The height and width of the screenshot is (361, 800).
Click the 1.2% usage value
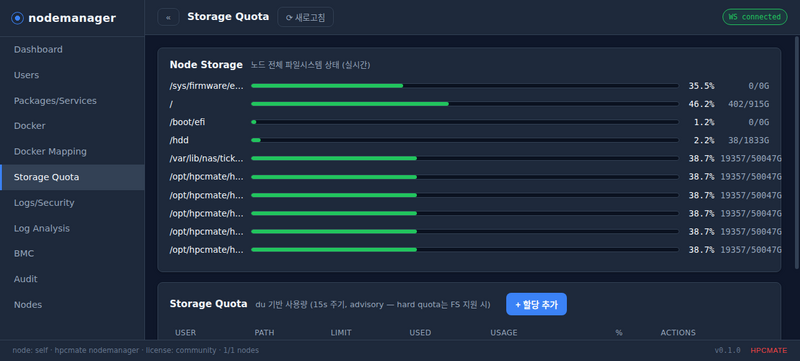click(x=704, y=122)
